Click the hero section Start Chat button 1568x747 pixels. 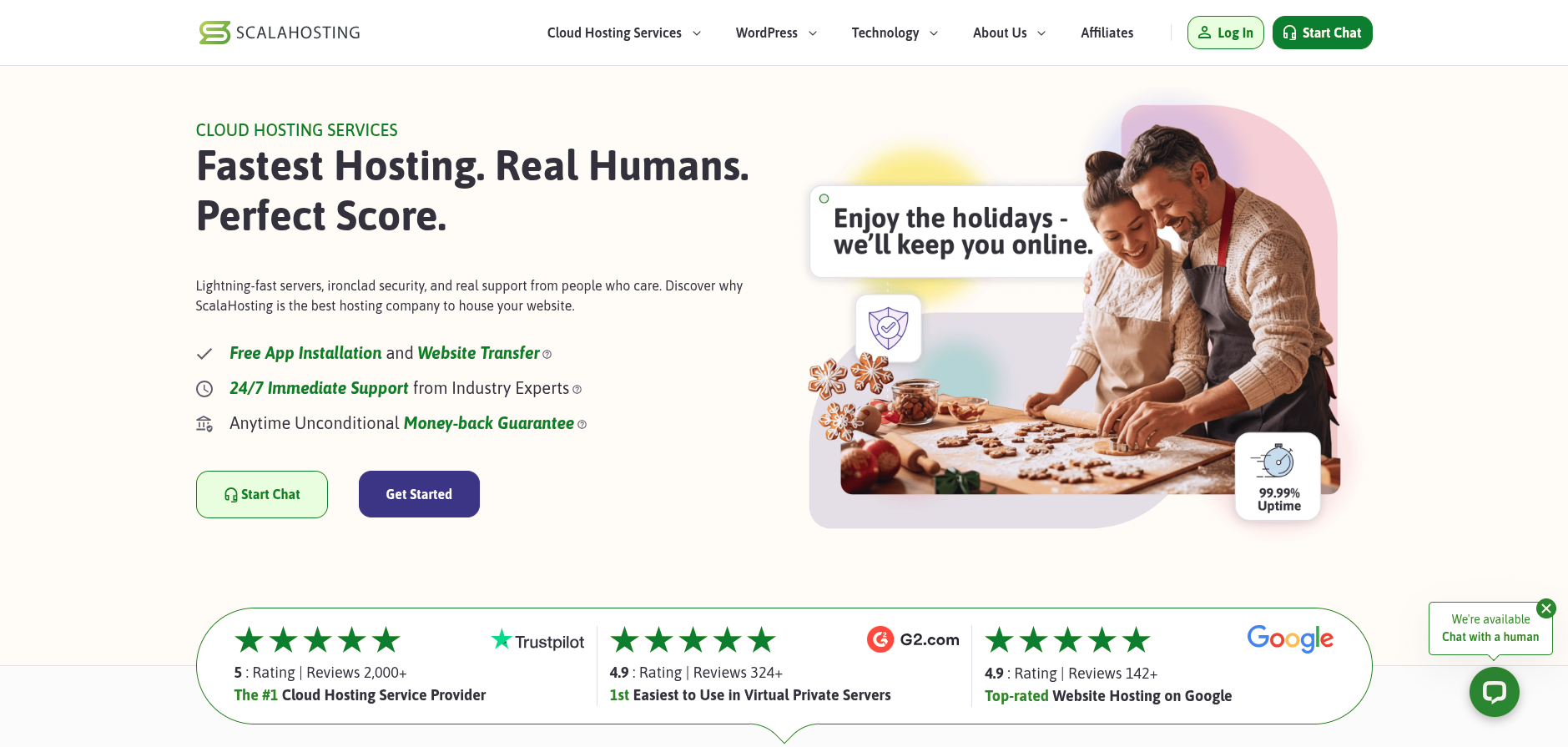(262, 494)
